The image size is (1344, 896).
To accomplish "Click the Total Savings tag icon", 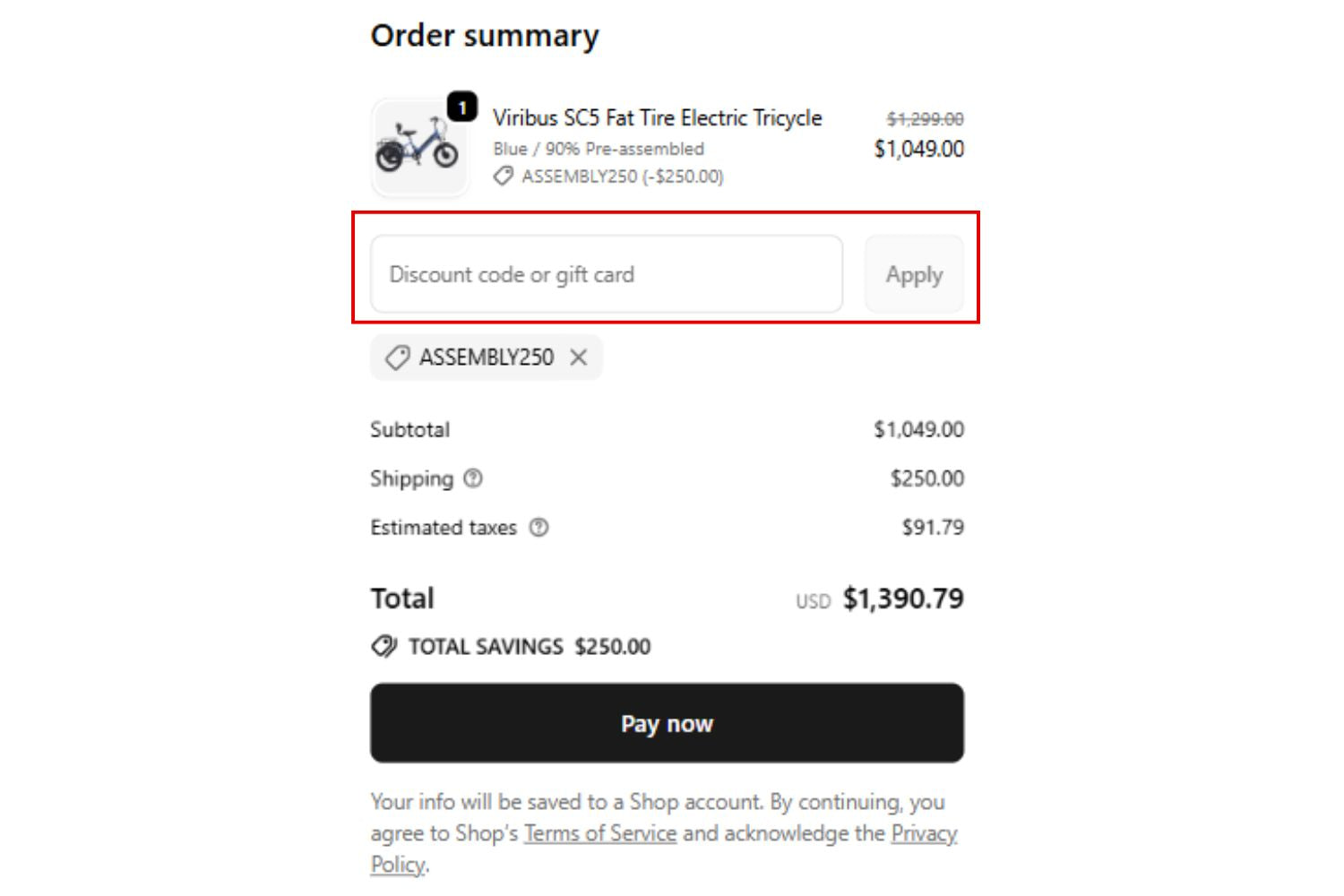I will [x=384, y=646].
